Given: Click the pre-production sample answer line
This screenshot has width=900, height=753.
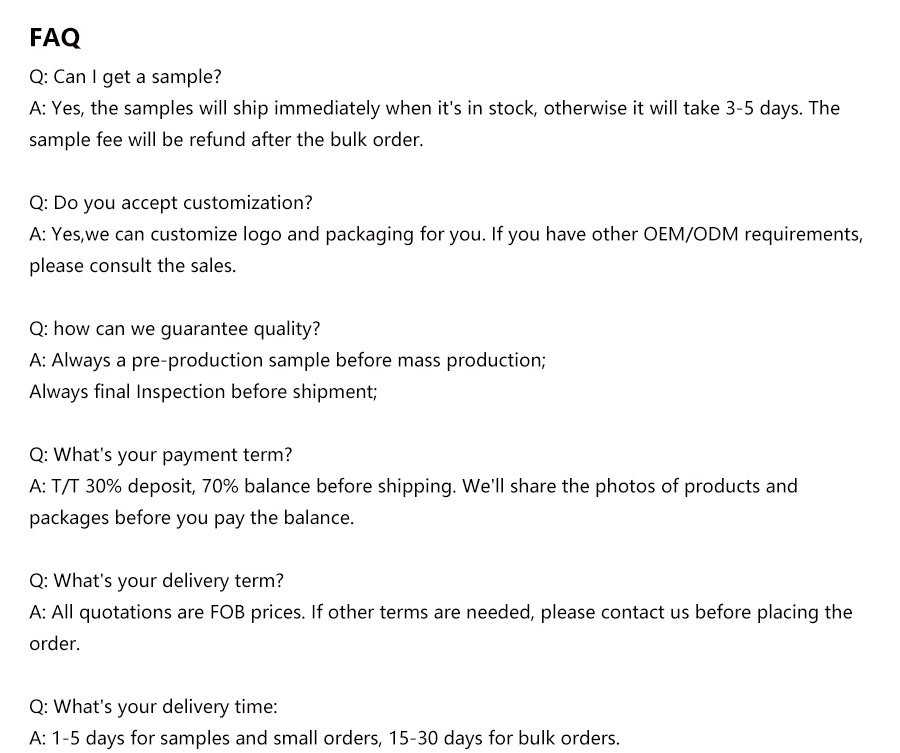Looking at the screenshot, I should coord(288,360).
